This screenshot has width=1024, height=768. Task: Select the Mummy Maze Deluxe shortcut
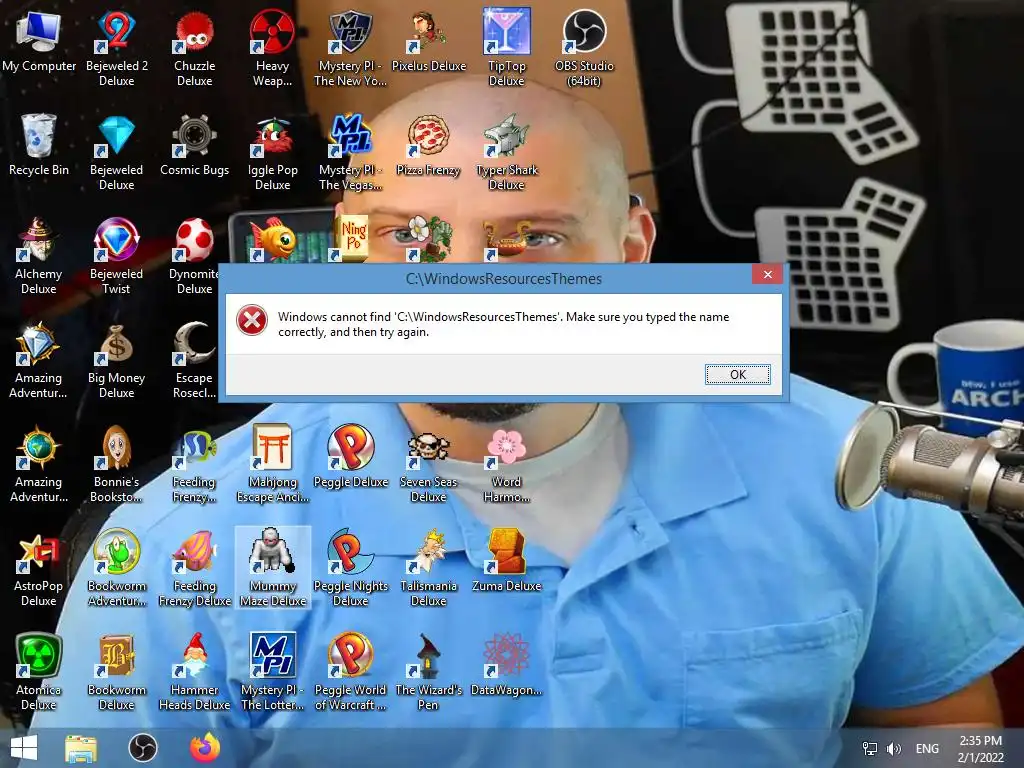[272, 568]
